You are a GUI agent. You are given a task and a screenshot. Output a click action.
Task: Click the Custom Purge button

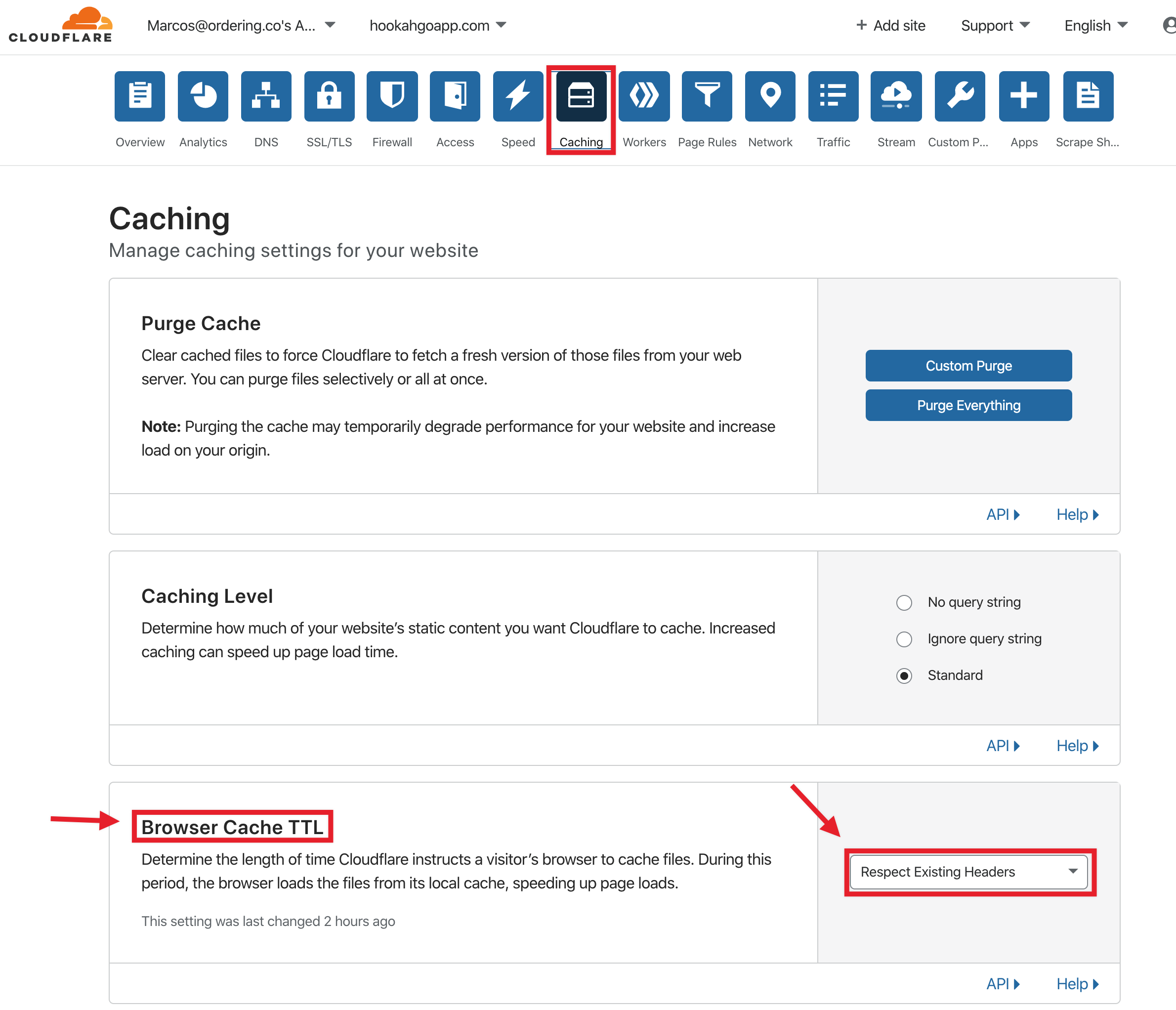pos(968,366)
